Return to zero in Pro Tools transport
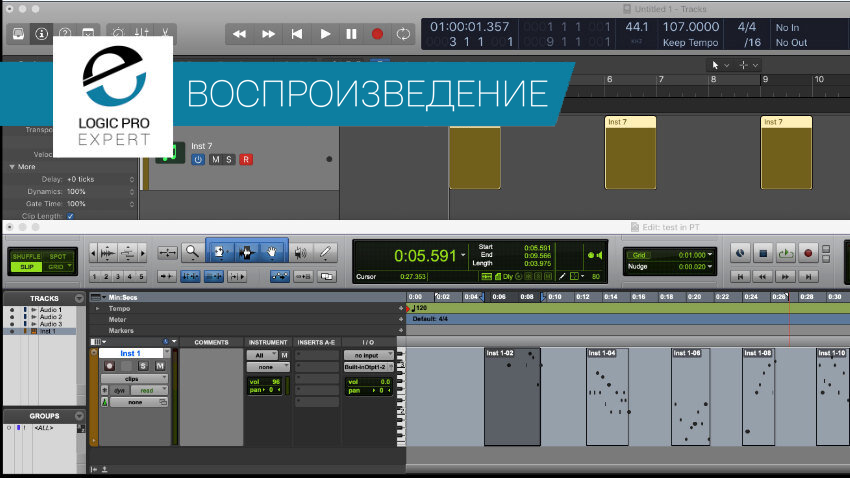 click(x=740, y=276)
